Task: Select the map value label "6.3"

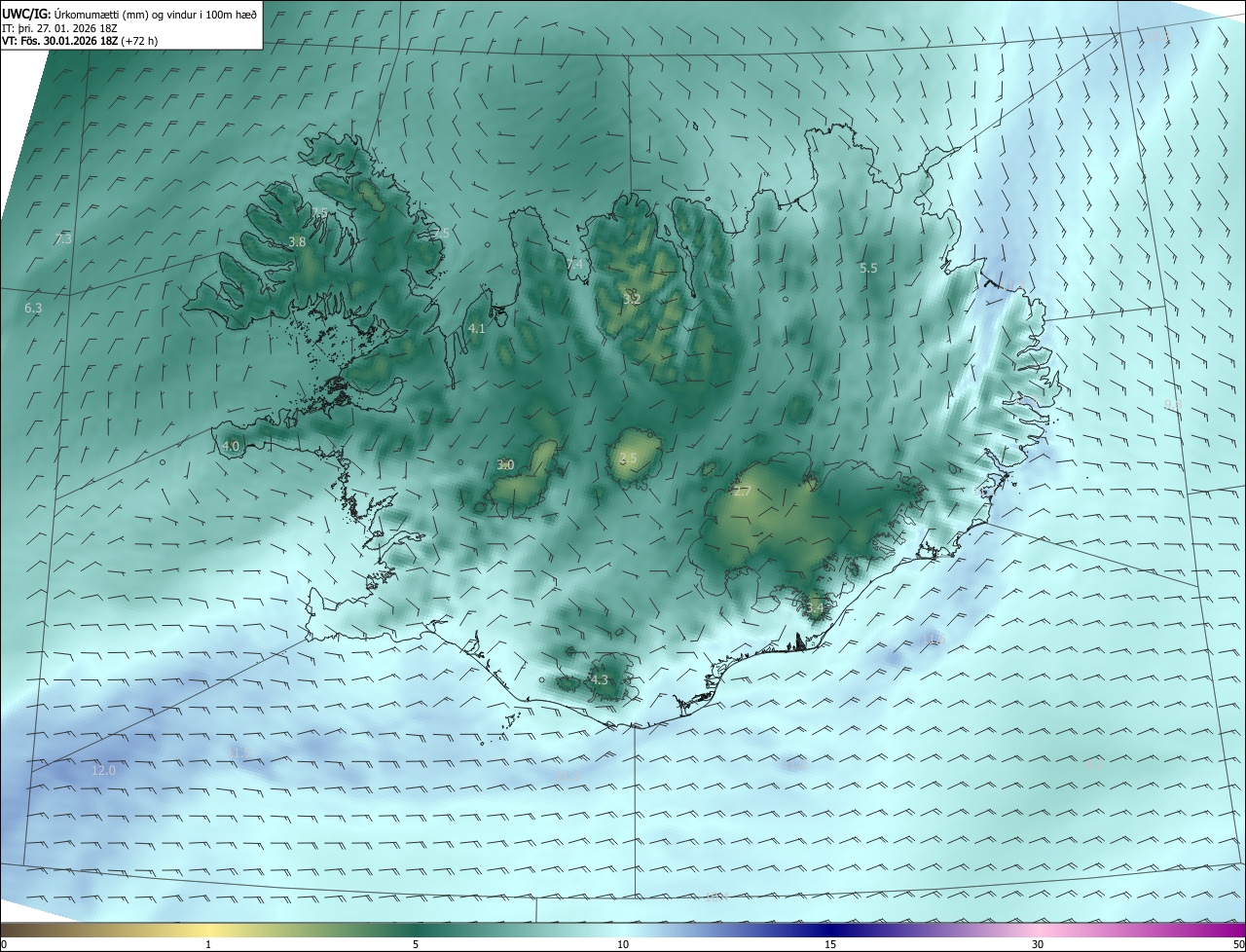Action: click(x=33, y=308)
